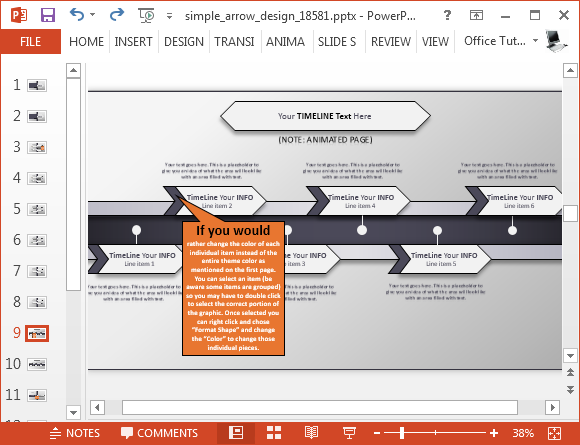Select slide 10 thumbnail
The width and height of the screenshot is (580, 445).
point(37,364)
